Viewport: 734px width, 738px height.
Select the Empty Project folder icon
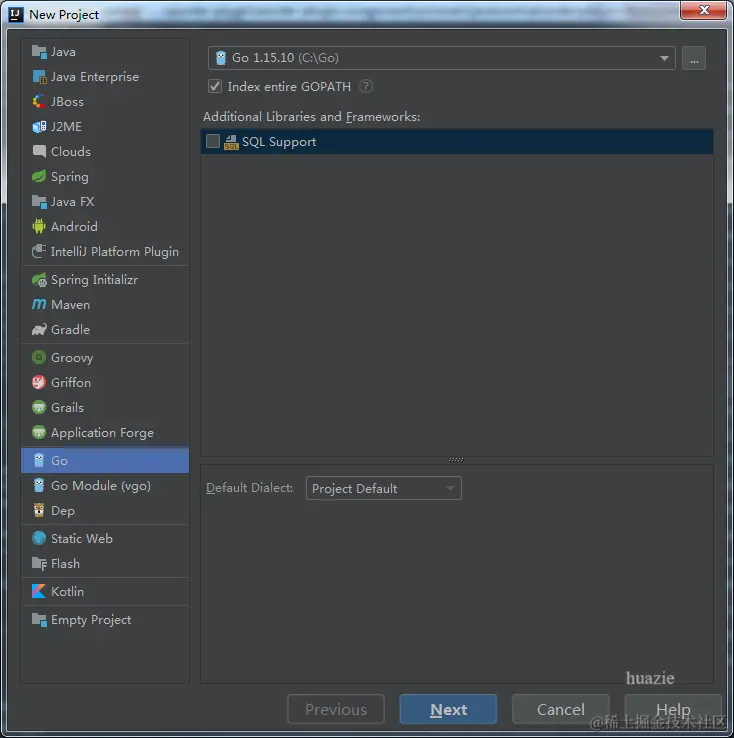click(x=39, y=620)
